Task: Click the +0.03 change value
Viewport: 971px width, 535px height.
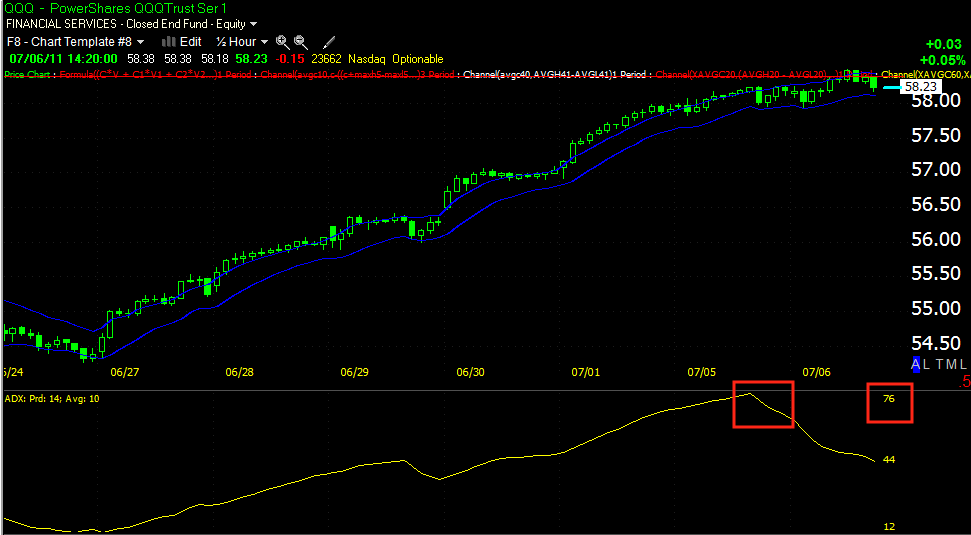Action: coord(945,45)
